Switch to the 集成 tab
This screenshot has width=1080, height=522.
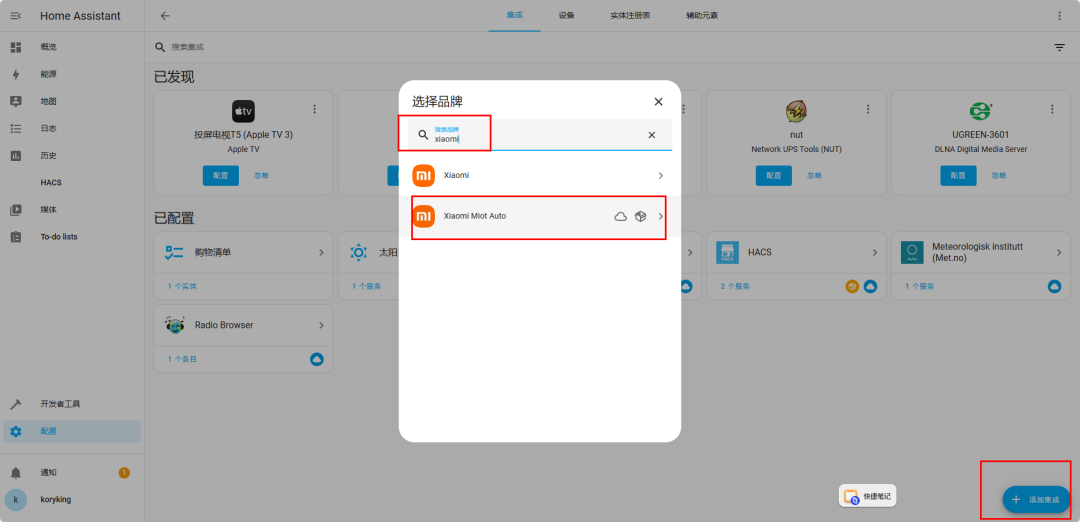tap(515, 16)
